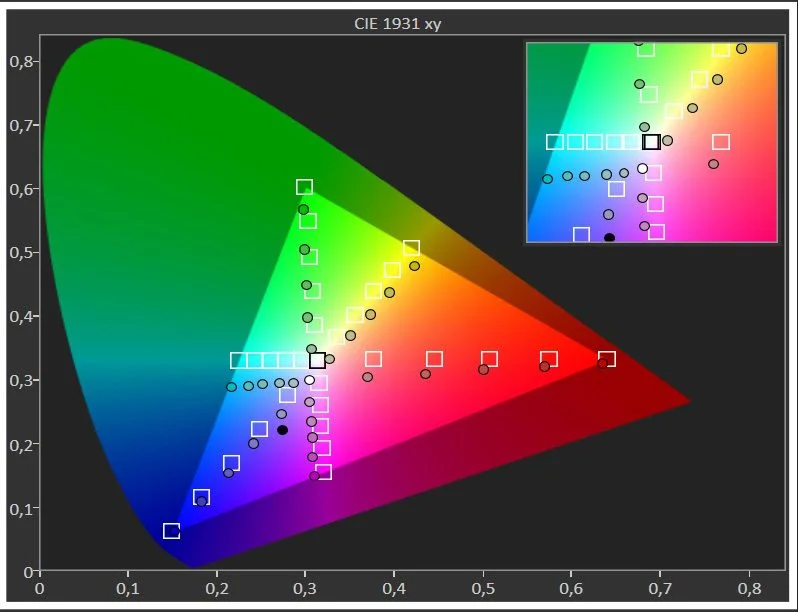
Task: Click the green primary target square at top
Action: pos(304,187)
